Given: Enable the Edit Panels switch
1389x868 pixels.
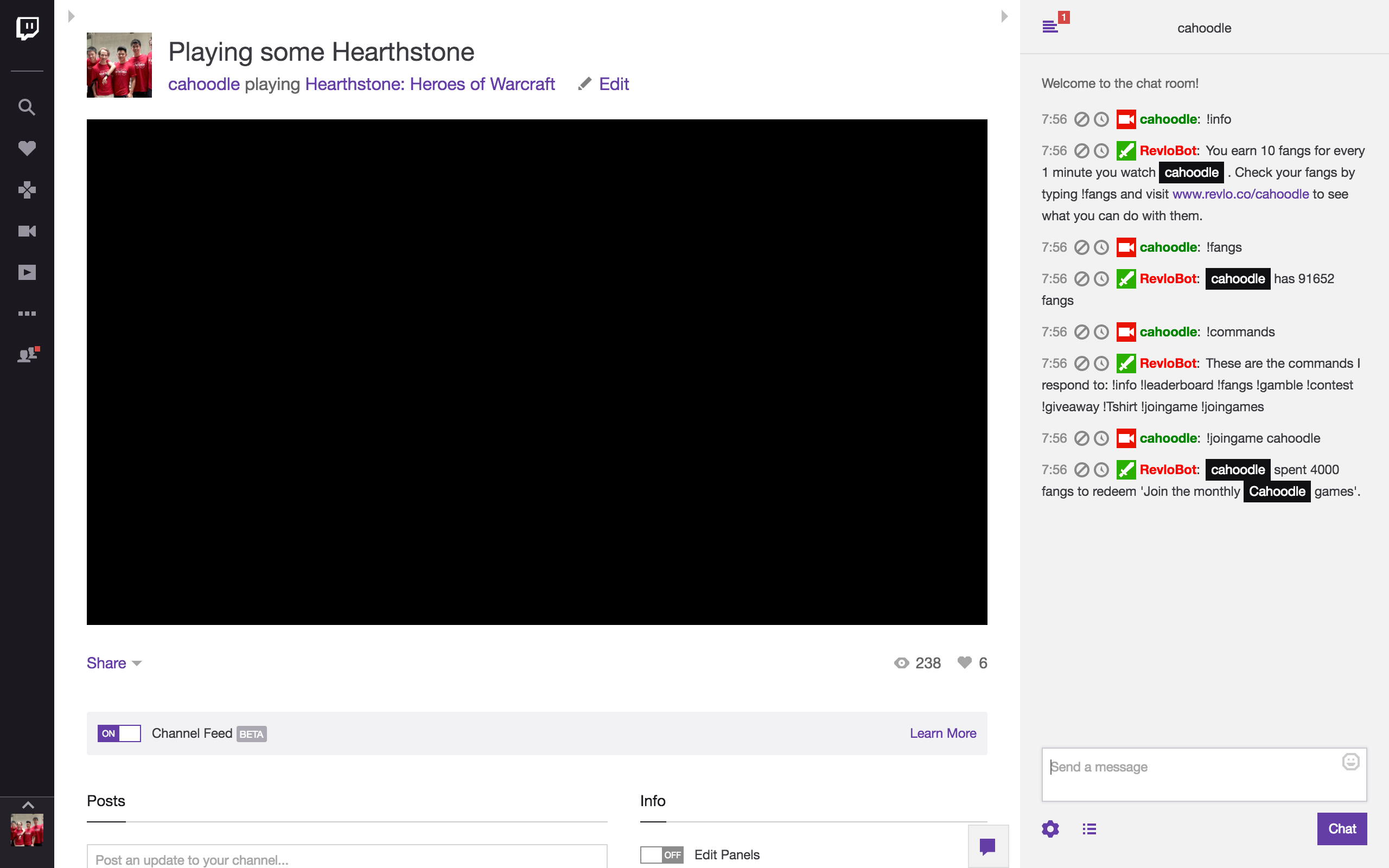Looking at the screenshot, I should coord(661,854).
